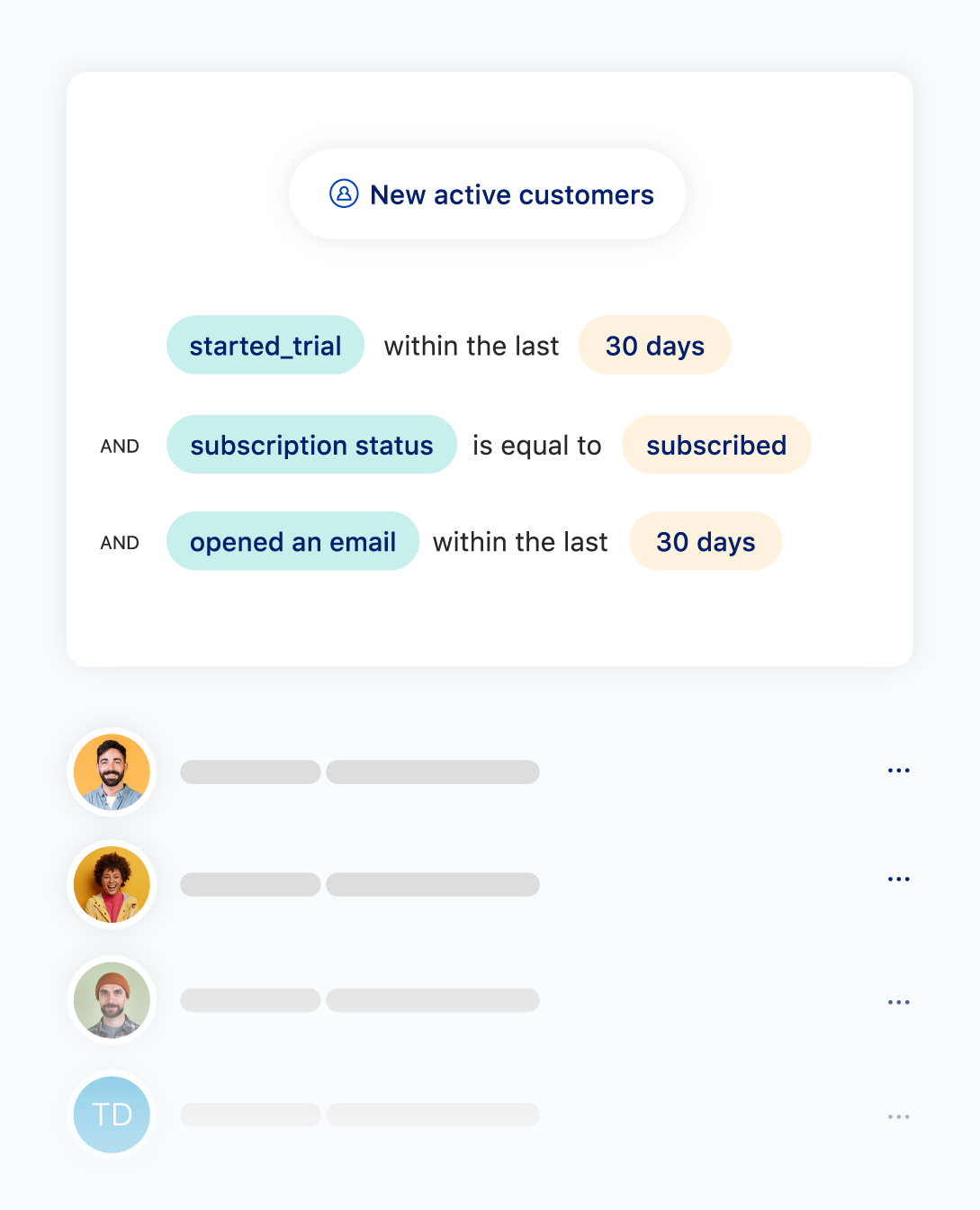Open the New active customers segment pill
The width and height of the screenshot is (980, 1210).
point(487,194)
